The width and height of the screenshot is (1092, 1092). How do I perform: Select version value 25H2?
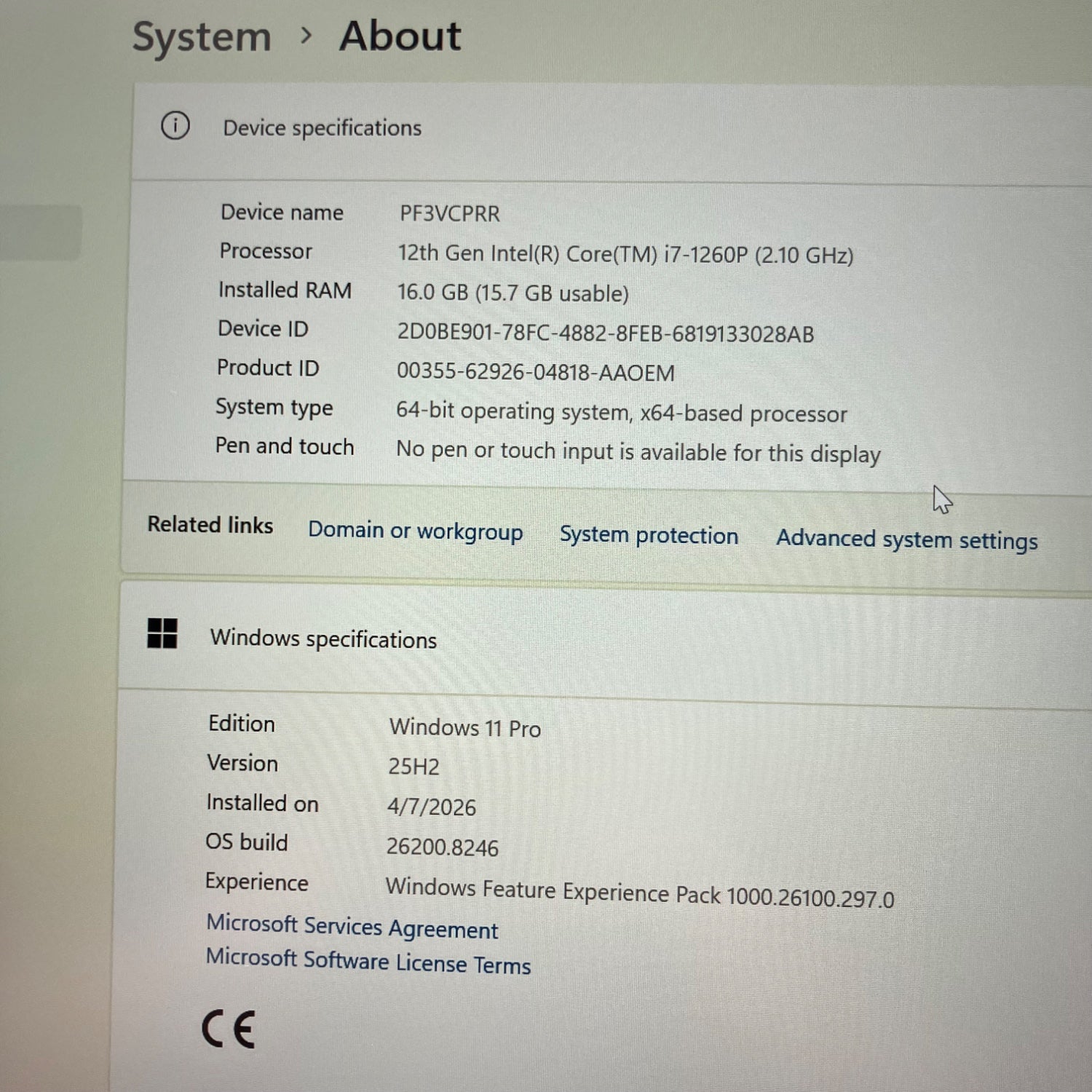click(x=414, y=767)
